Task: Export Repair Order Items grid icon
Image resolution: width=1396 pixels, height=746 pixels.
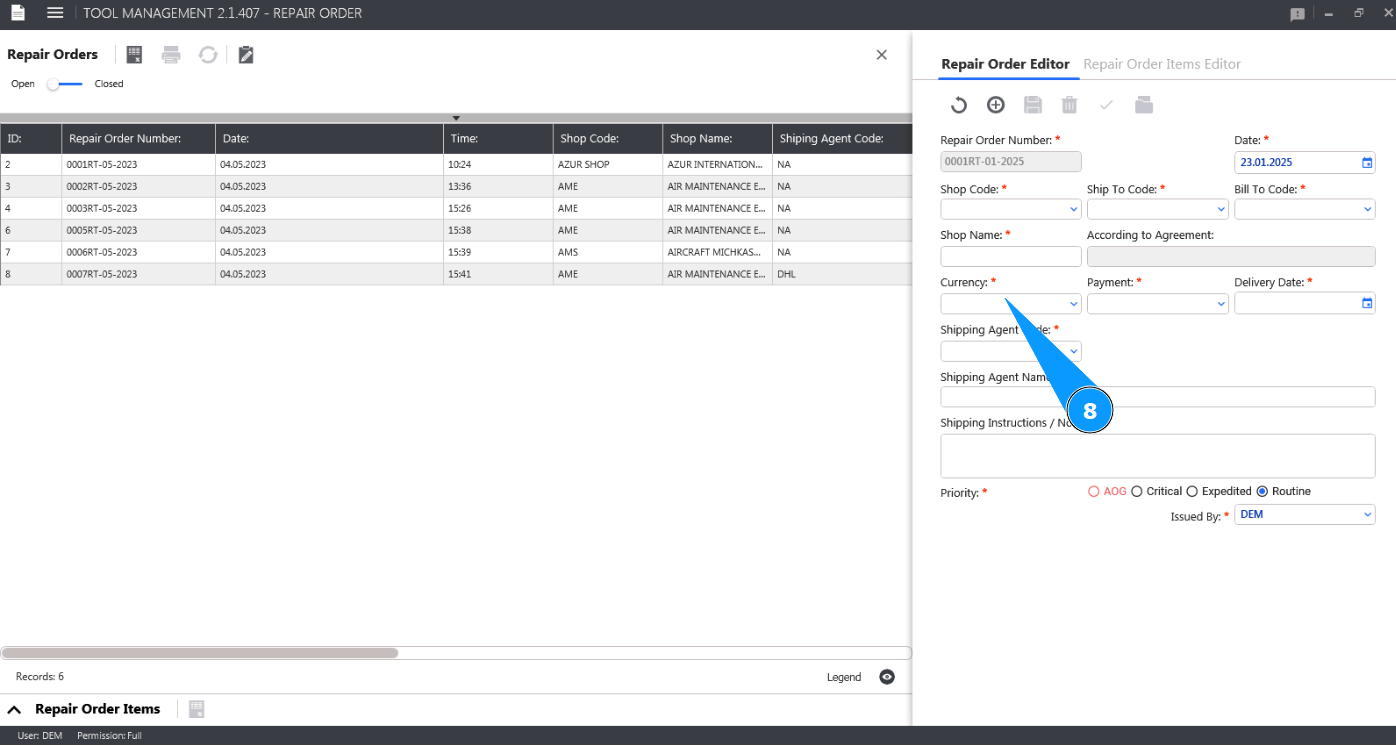Action: (x=196, y=709)
